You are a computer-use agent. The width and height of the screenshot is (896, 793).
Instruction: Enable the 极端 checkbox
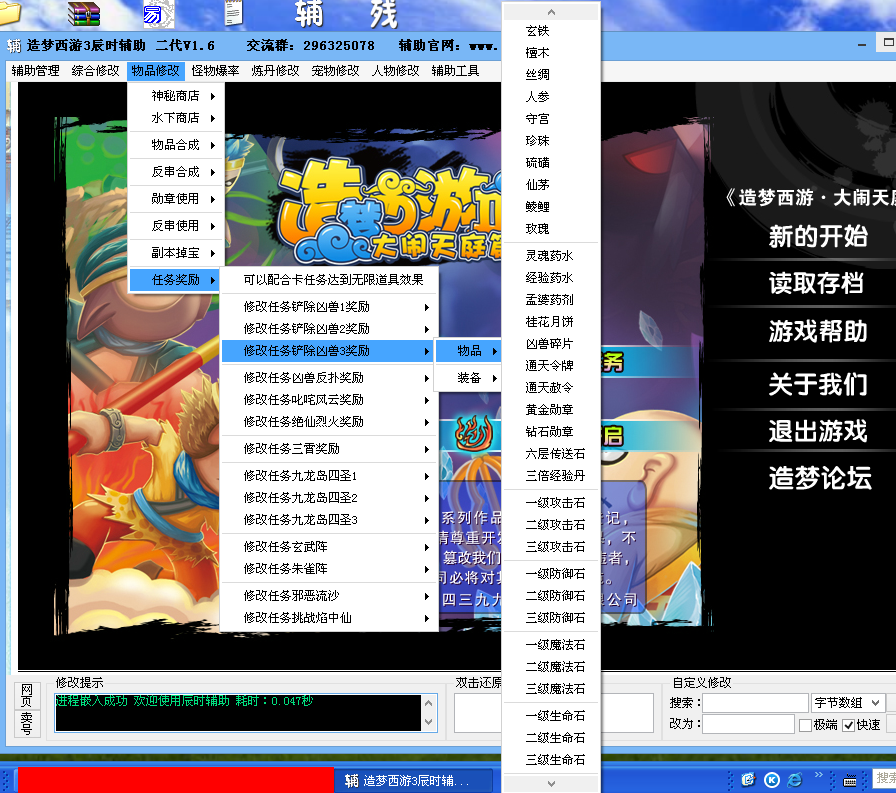[x=806, y=725]
